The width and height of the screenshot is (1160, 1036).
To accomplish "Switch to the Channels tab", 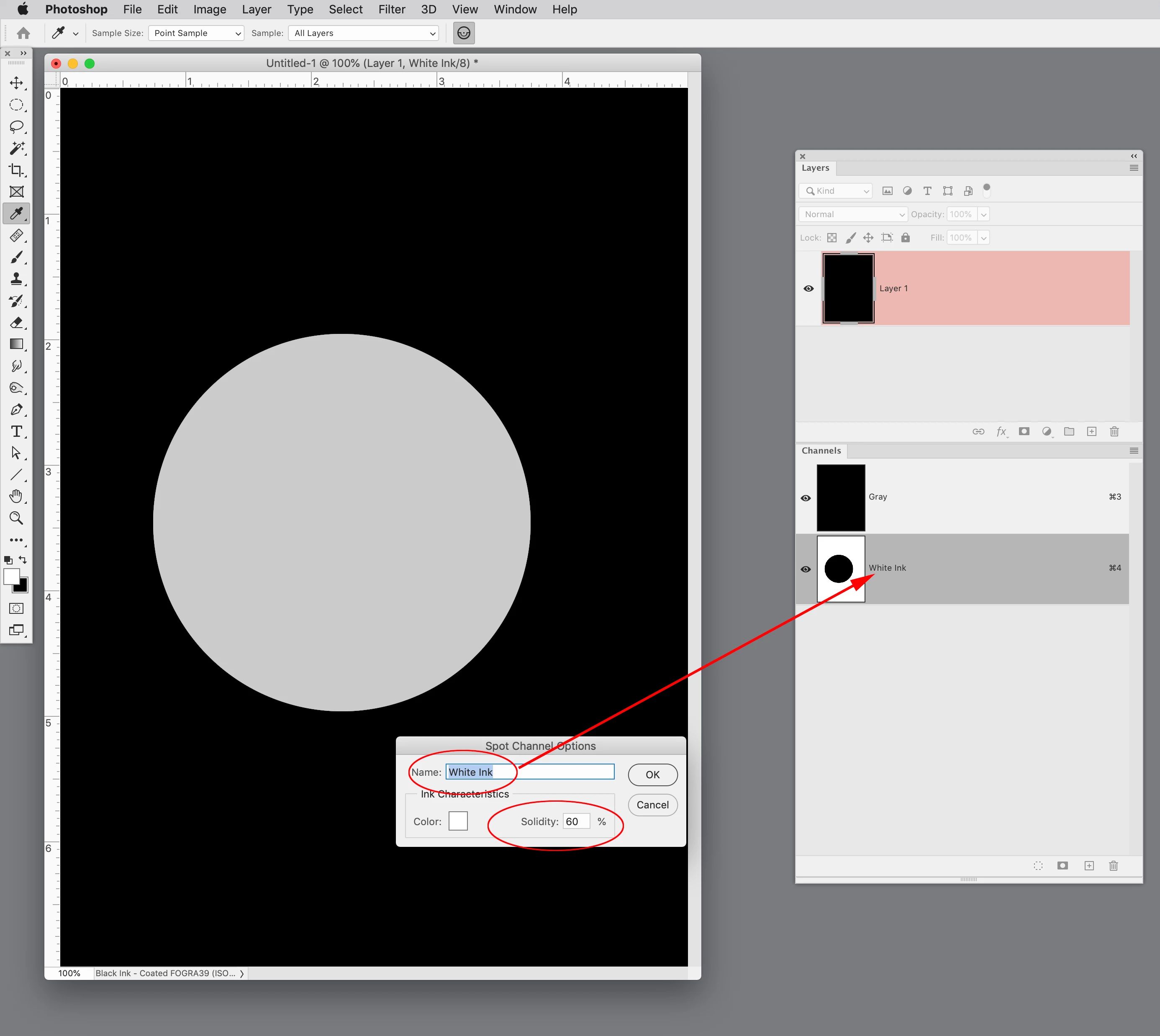I will pyautogui.click(x=821, y=451).
